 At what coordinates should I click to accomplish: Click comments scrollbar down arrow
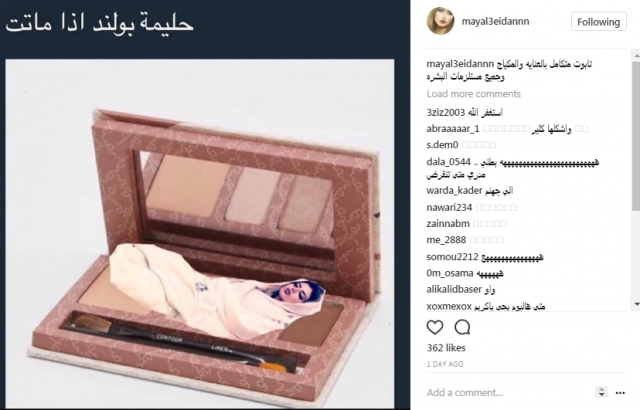[636, 304]
